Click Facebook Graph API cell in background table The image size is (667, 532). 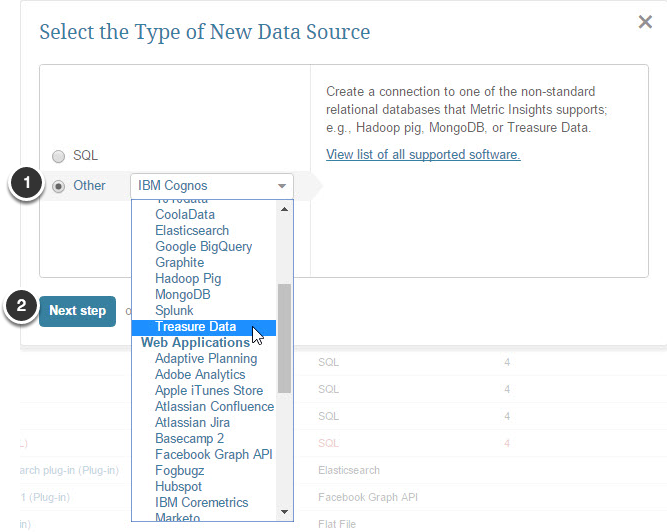(x=368, y=497)
